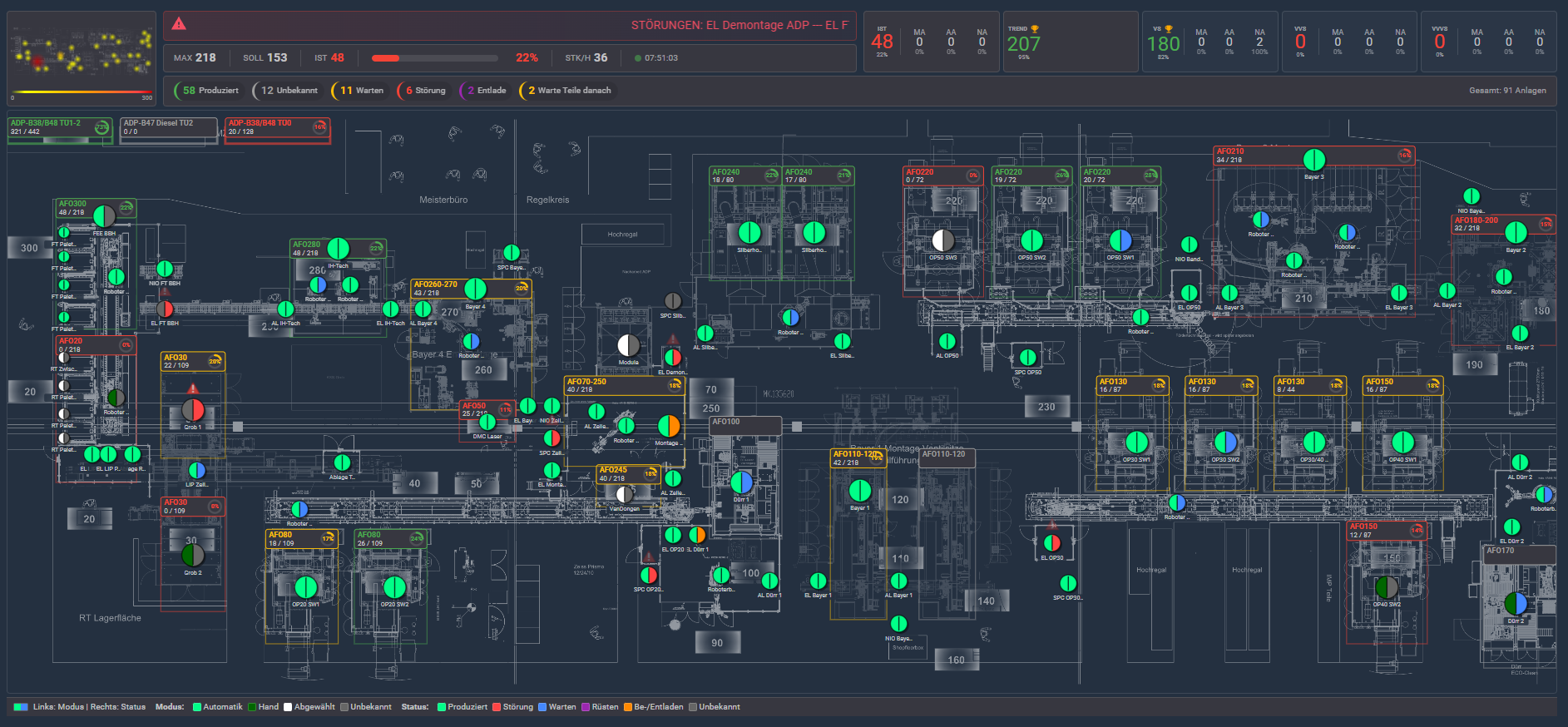Filter by the 58 Produziert pill

pyautogui.click(x=209, y=90)
